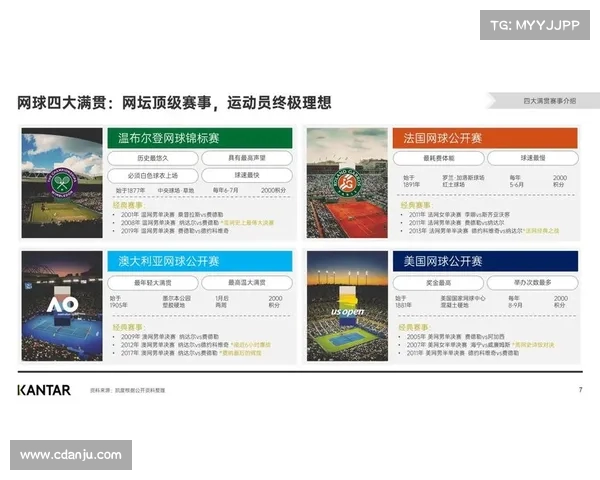This screenshot has height=480, width=600.
Task: Select the 具有最高声望 pill tag
Action: [247, 158]
